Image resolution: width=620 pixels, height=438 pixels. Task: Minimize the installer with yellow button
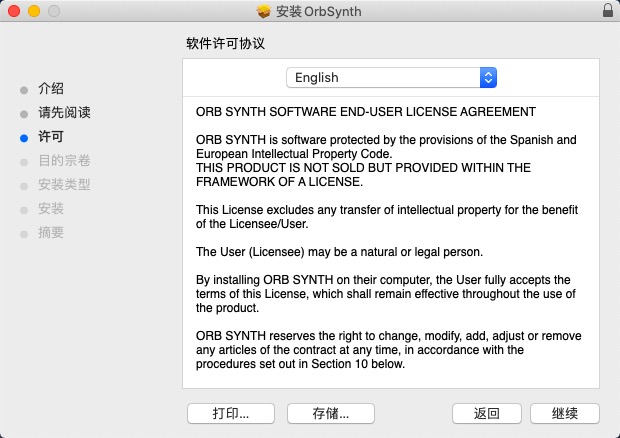34,11
